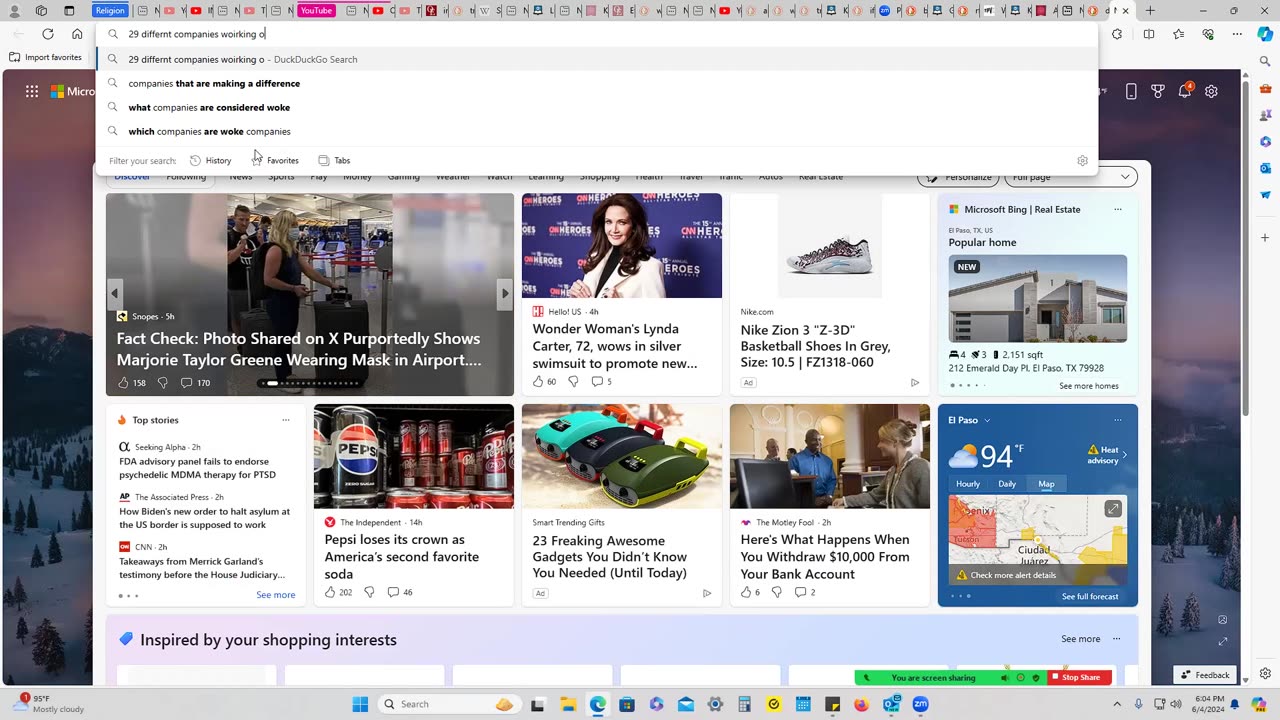Screen dimensions: 1280x720
Task: Open search suggestions settings gear
Action: pyautogui.click(x=1082, y=160)
